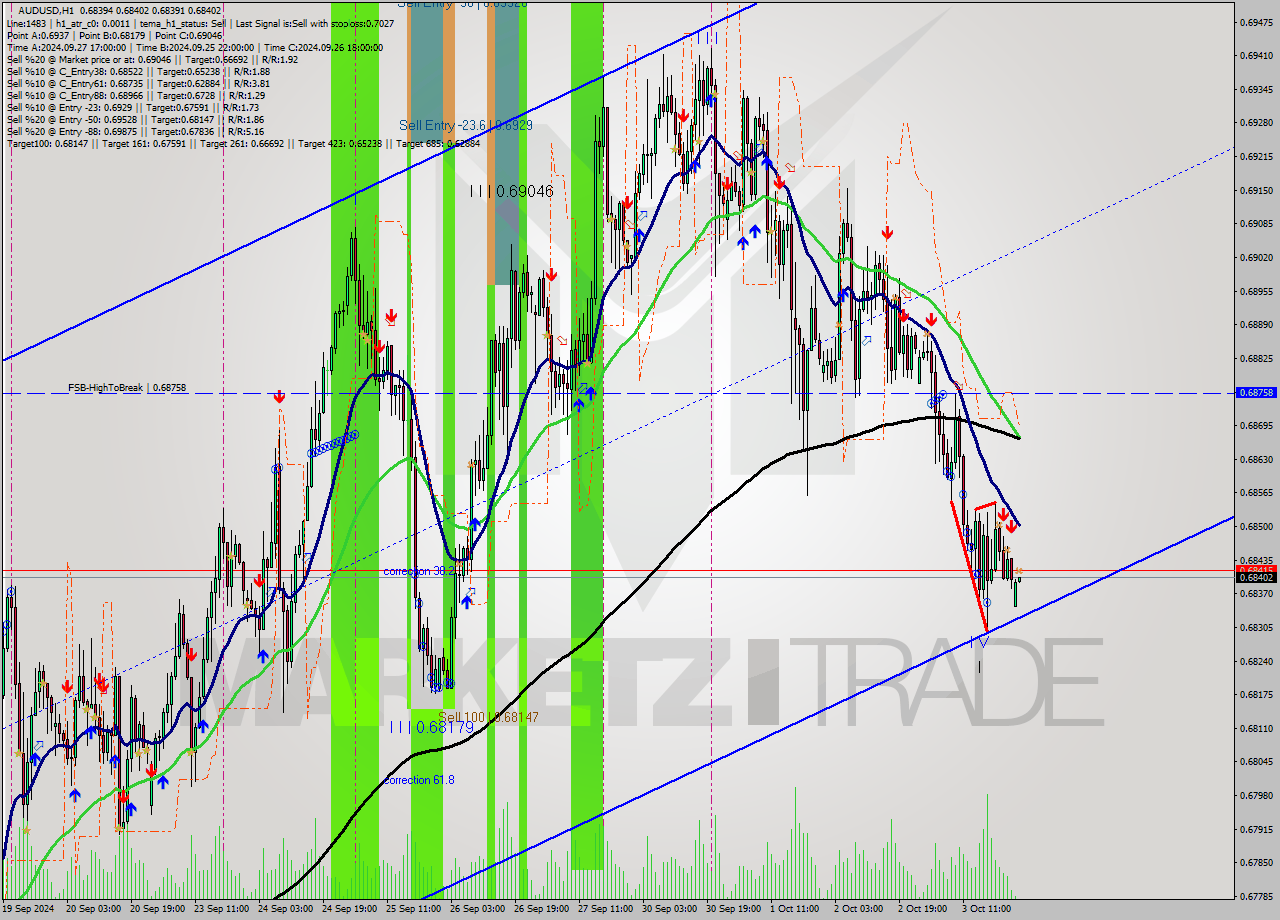
Task: Click the '24 Sep 19:00' time axis label
Action: coord(350,910)
